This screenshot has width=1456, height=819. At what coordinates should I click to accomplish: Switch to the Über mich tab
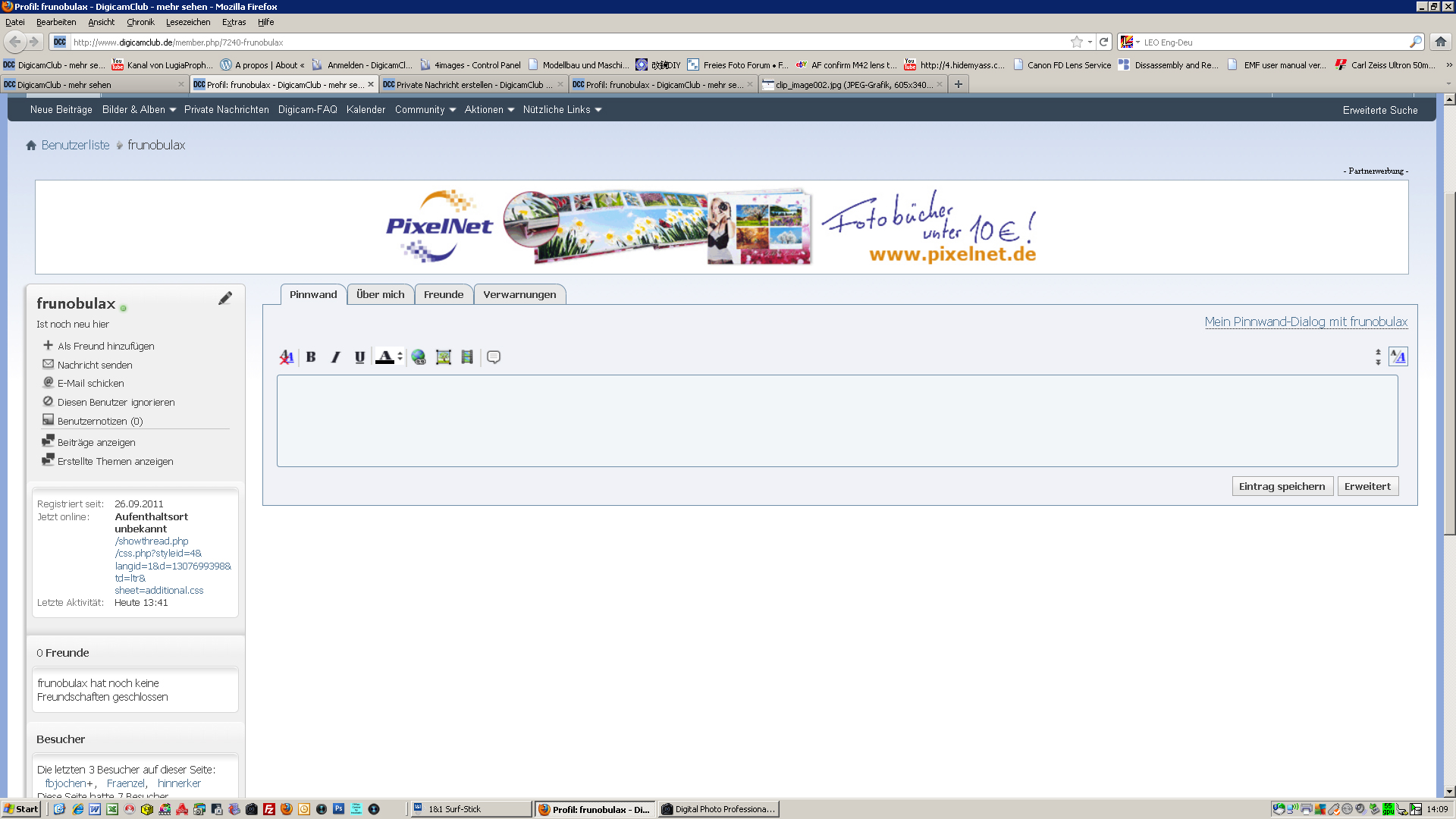[x=381, y=295]
